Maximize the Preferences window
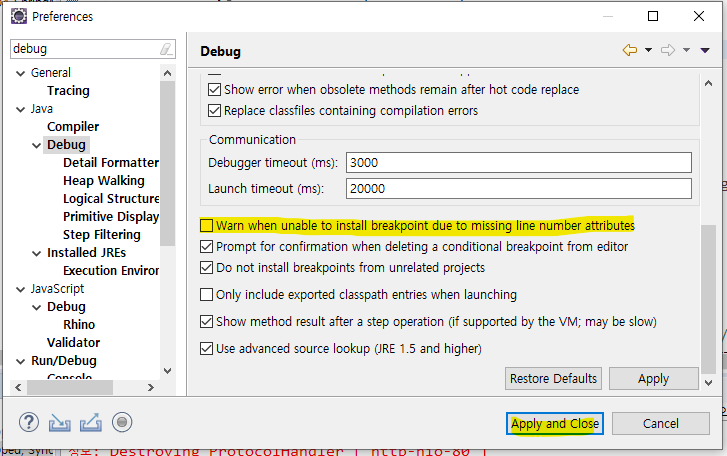The height and width of the screenshot is (456, 727). coord(653,16)
